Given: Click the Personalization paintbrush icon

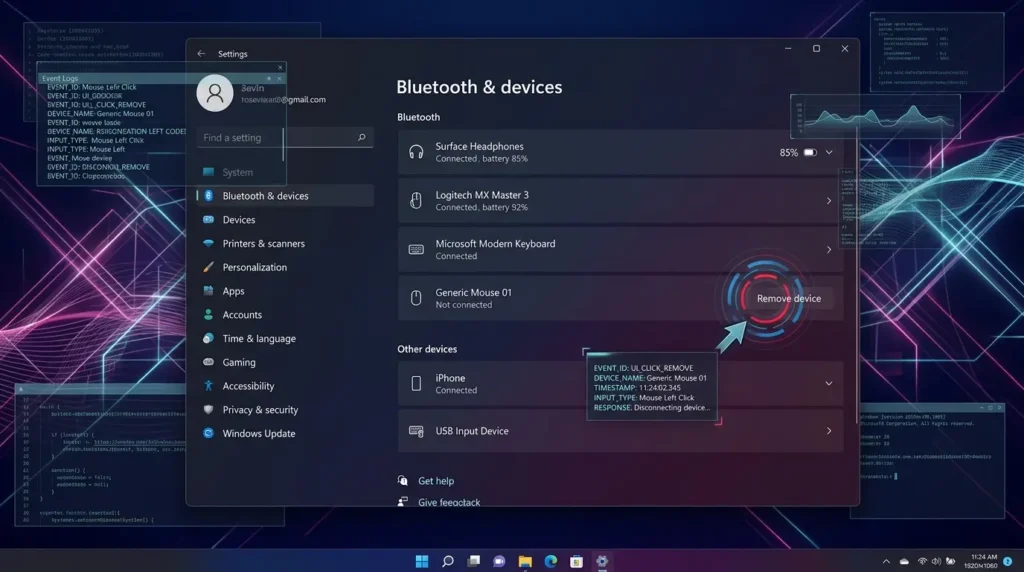Looking at the screenshot, I should (208, 267).
